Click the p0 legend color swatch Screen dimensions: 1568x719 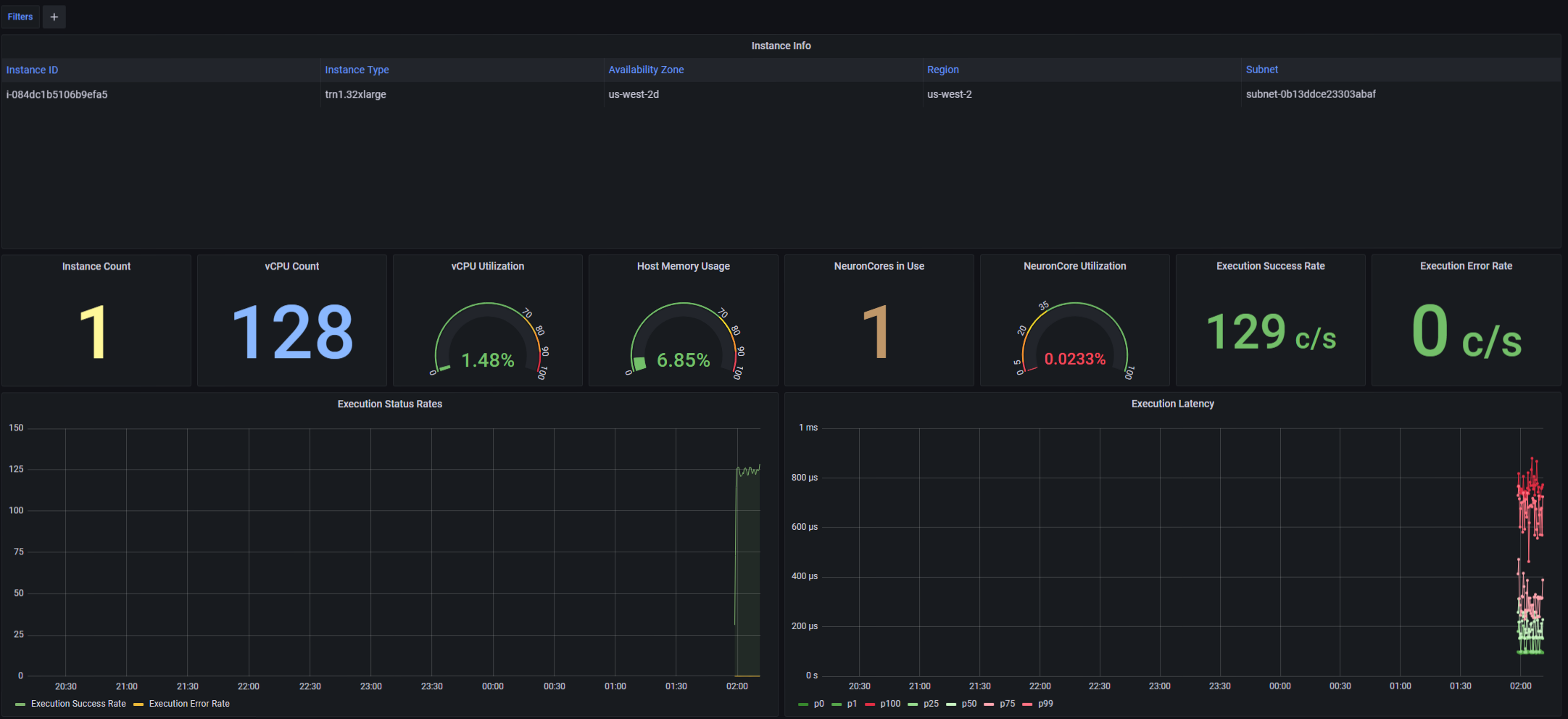pyautogui.click(x=803, y=704)
